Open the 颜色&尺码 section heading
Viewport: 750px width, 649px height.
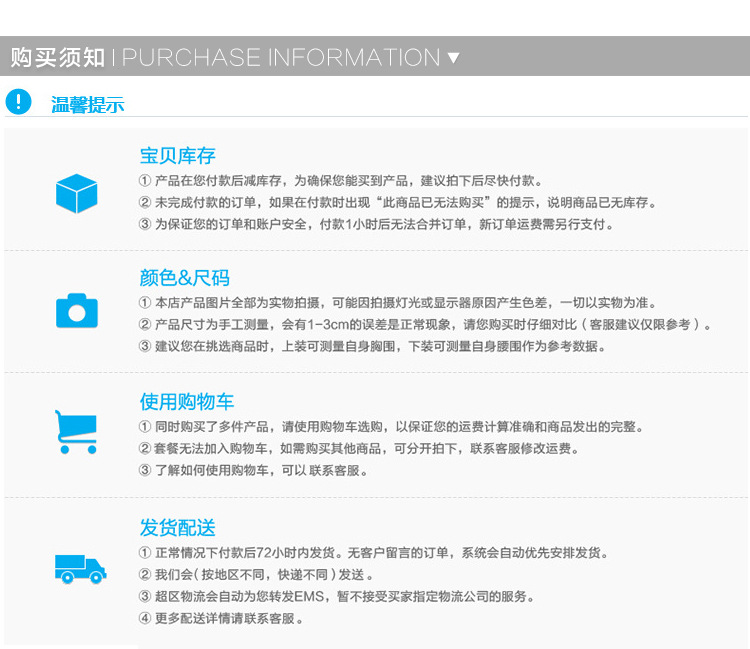pos(184,277)
